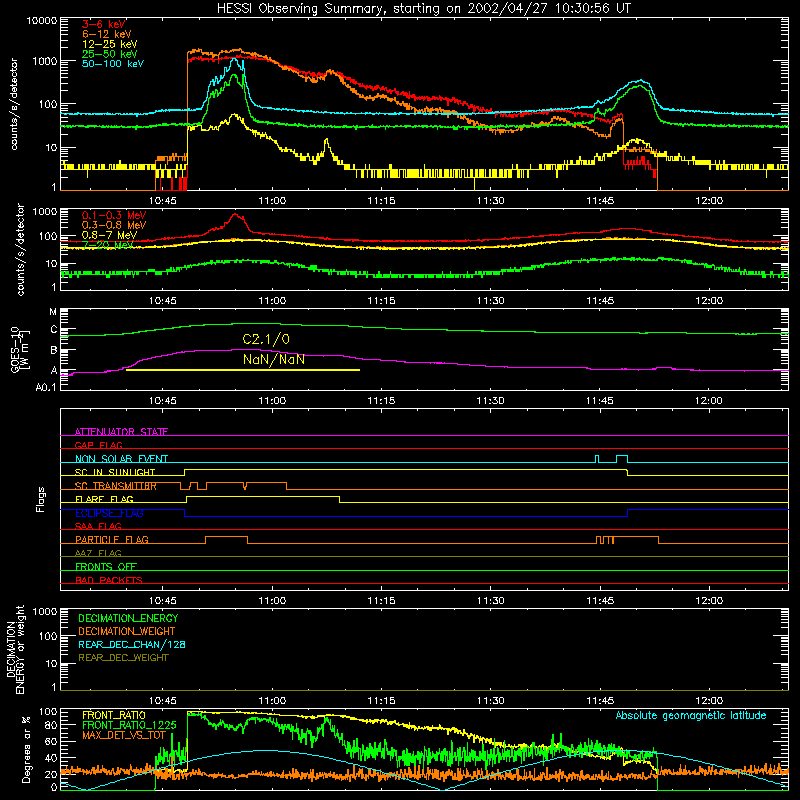
Task: Click the Degrees or % axis title
Action: coord(26,749)
